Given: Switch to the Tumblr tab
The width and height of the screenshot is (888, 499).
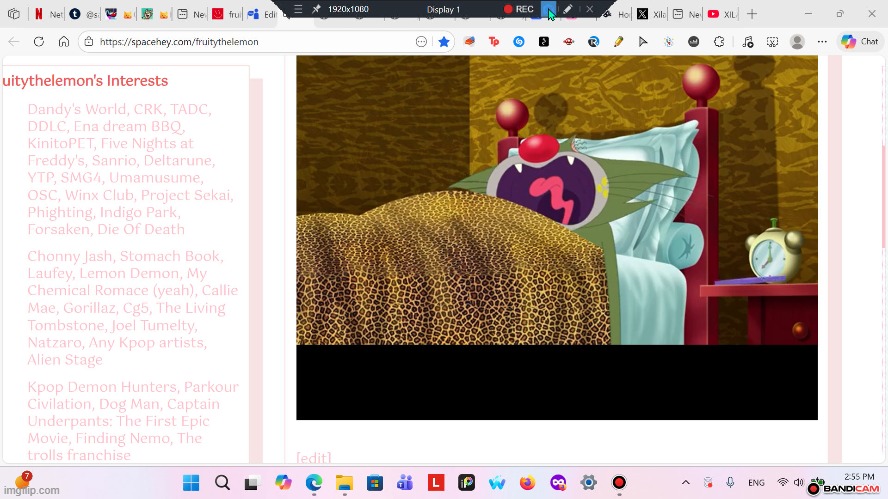Looking at the screenshot, I should point(84,14).
